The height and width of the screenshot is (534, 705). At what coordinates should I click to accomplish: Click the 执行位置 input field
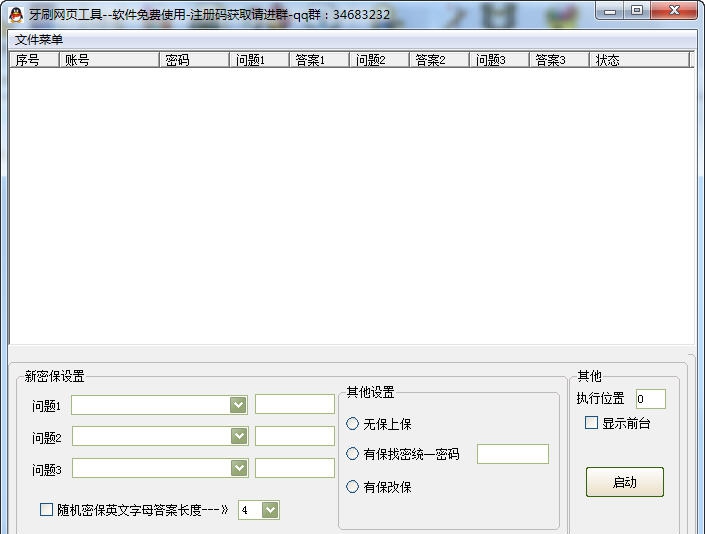(651, 399)
